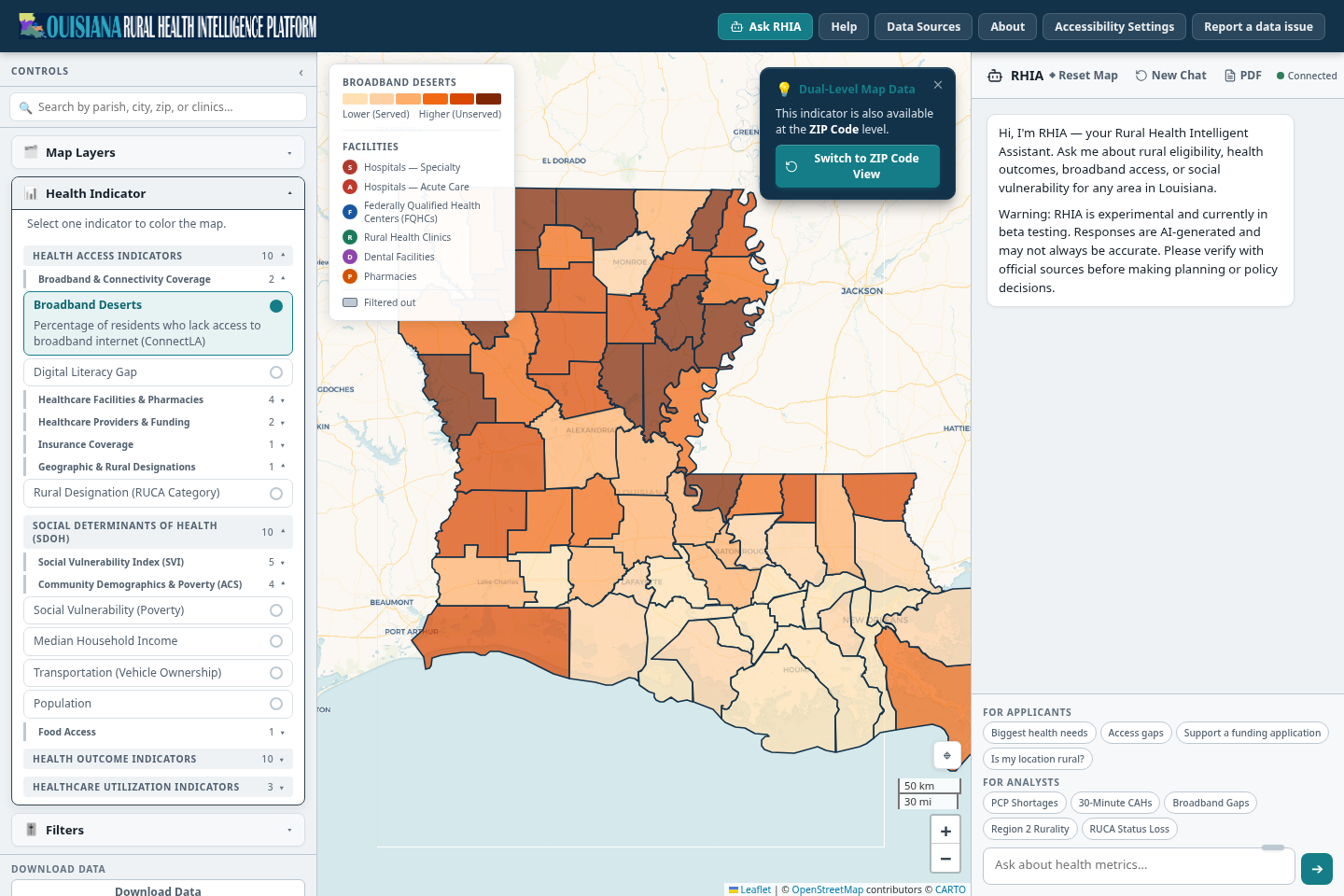Collapse the Controls sidebar chevron
Screen dimensions: 1344x896
coord(301,72)
